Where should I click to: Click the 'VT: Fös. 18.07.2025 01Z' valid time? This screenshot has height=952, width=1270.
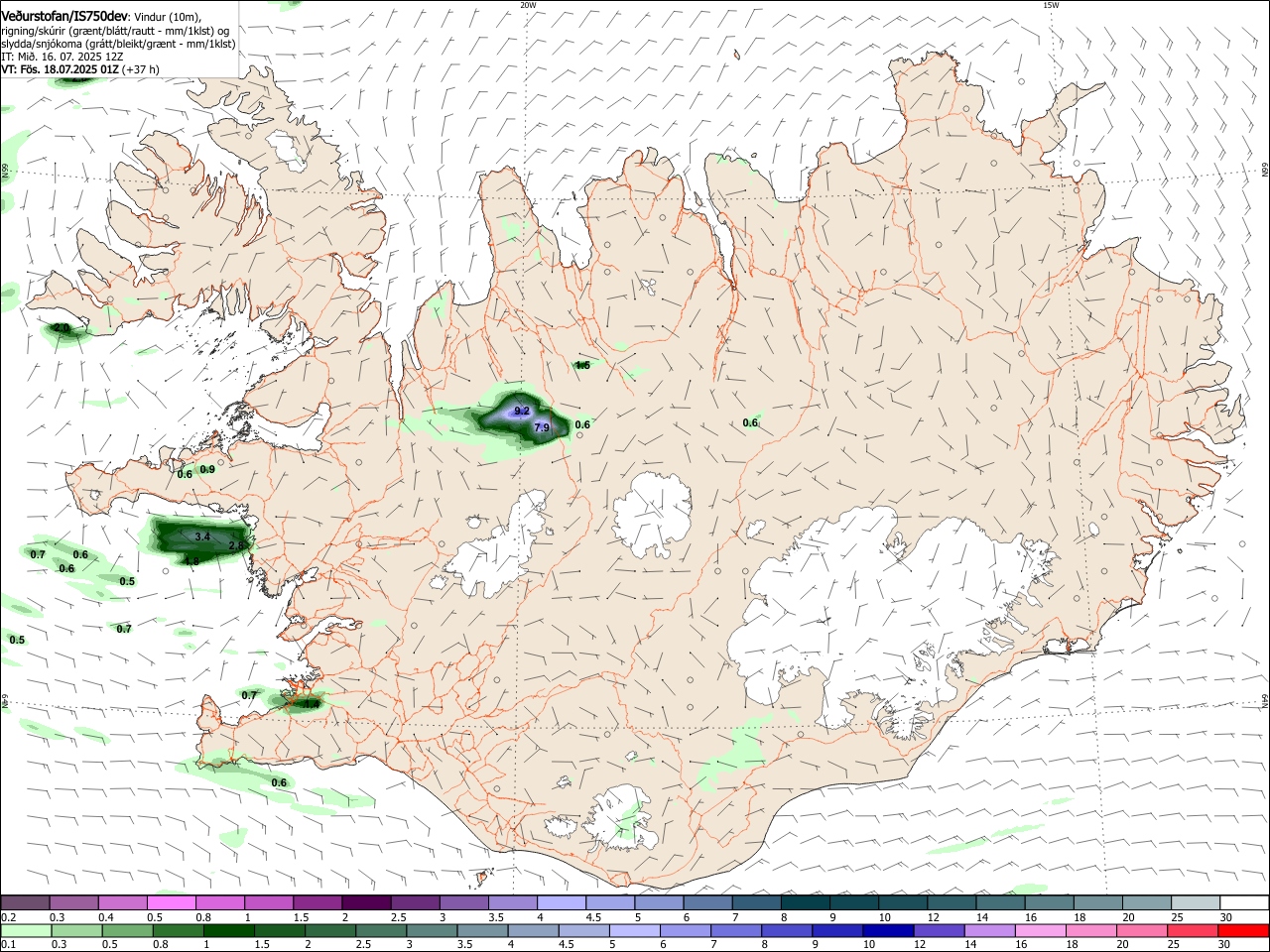pyautogui.click(x=61, y=69)
